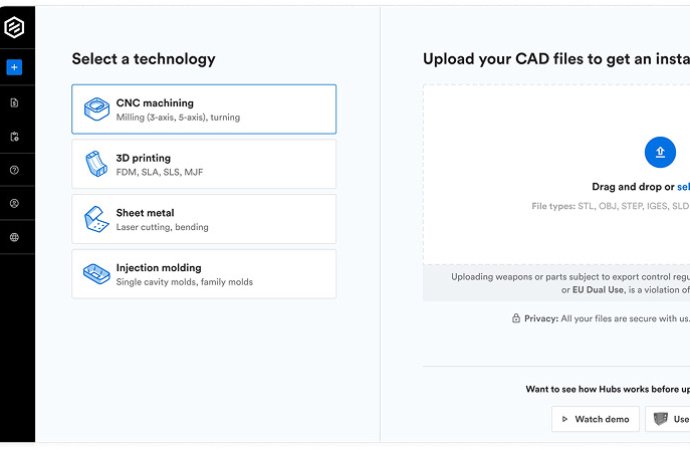The image size is (690, 450).
Task: Open the orders clipboard icon in sidebar
Action: 14,136
